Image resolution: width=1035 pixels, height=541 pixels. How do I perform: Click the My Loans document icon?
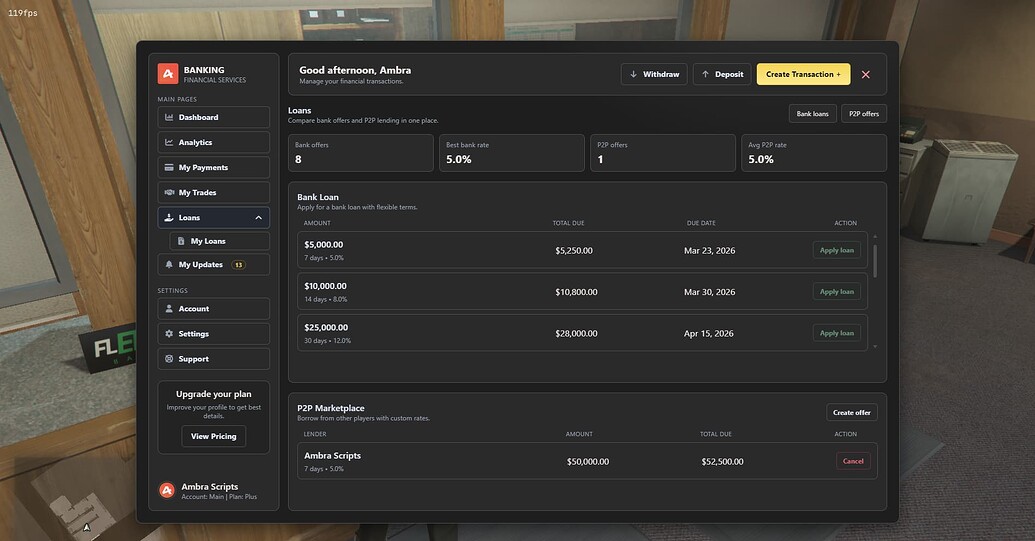tap(181, 241)
